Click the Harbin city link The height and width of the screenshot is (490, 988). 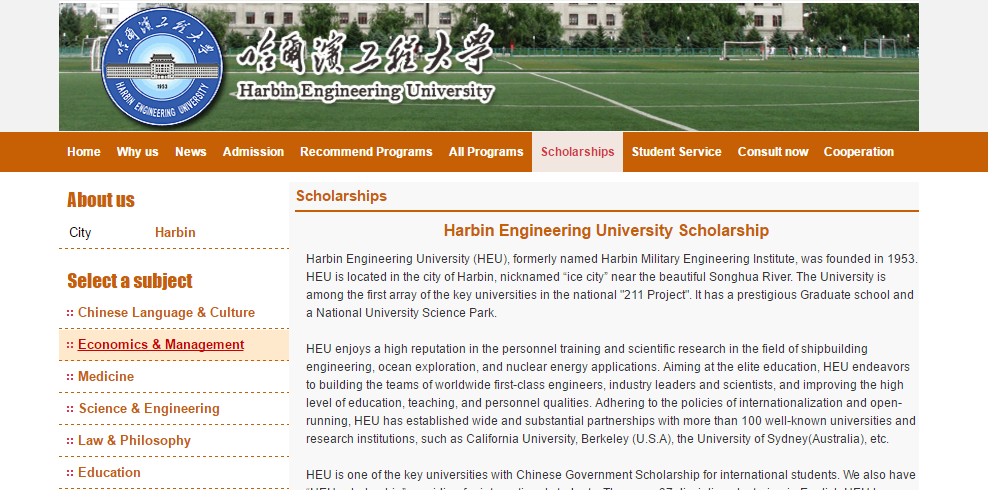tap(175, 232)
